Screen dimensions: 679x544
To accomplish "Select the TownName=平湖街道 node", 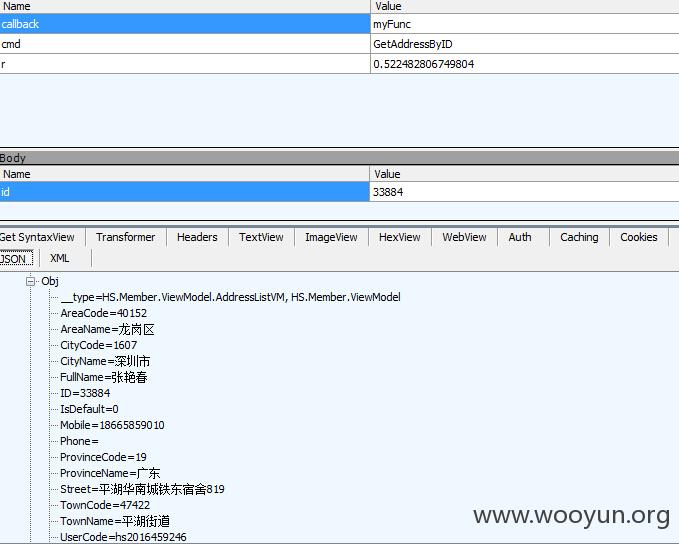I will click(x=115, y=521).
